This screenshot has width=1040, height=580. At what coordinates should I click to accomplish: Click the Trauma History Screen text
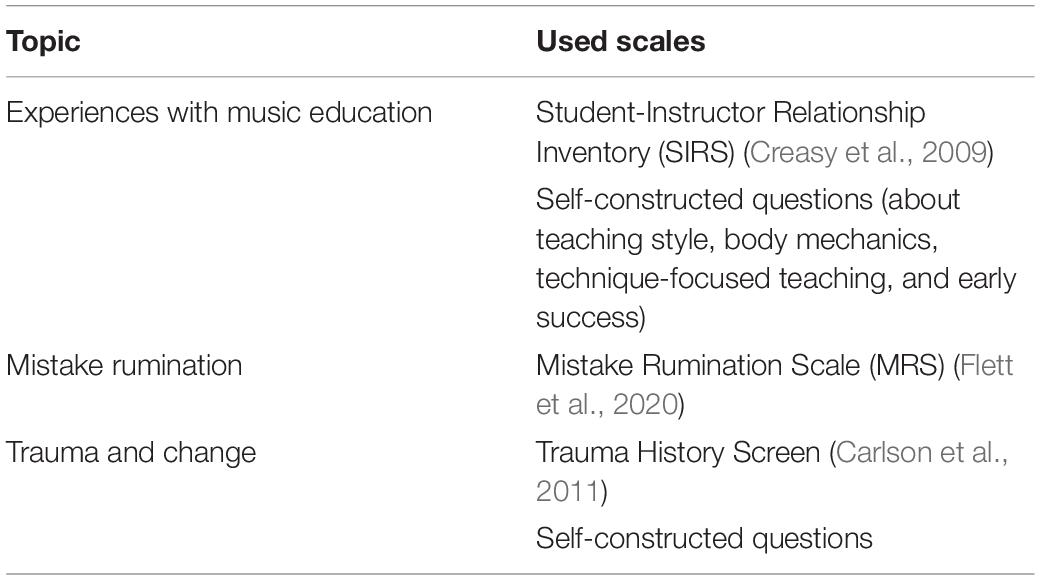pyautogui.click(x=678, y=453)
